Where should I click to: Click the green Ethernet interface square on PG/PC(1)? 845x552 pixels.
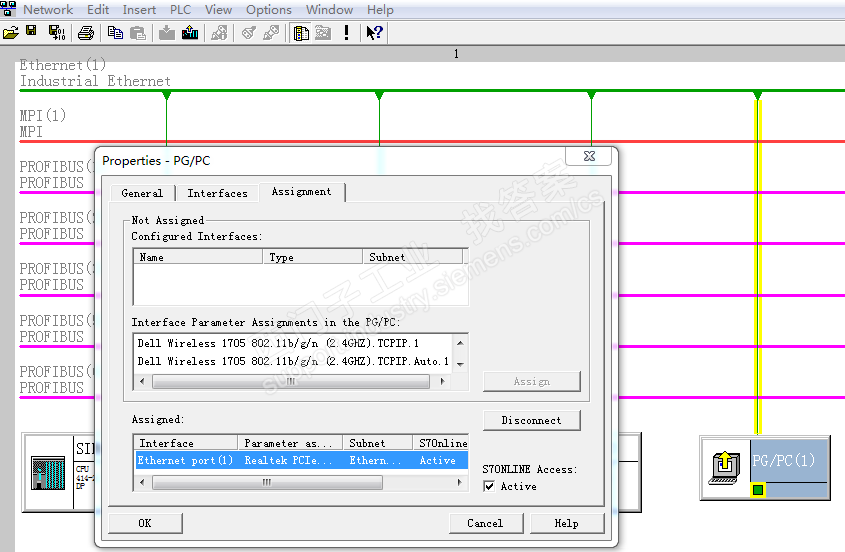[758, 490]
